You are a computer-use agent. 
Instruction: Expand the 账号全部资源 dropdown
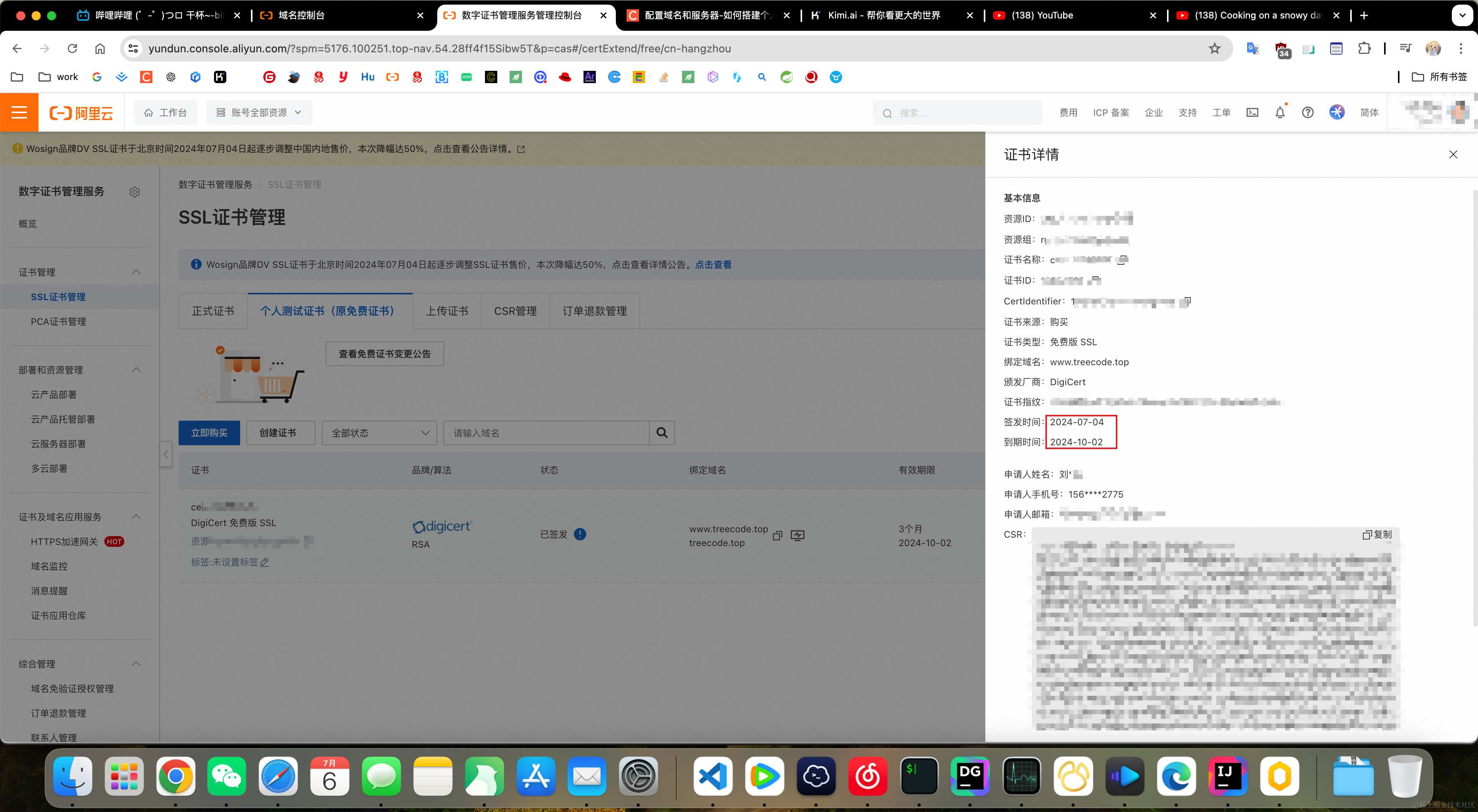pyautogui.click(x=259, y=112)
